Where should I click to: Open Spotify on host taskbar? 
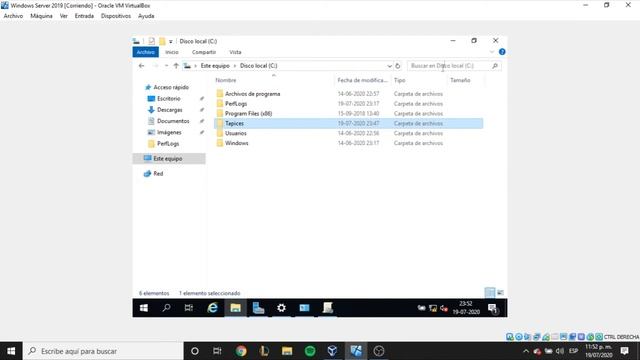tap(310, 351)
